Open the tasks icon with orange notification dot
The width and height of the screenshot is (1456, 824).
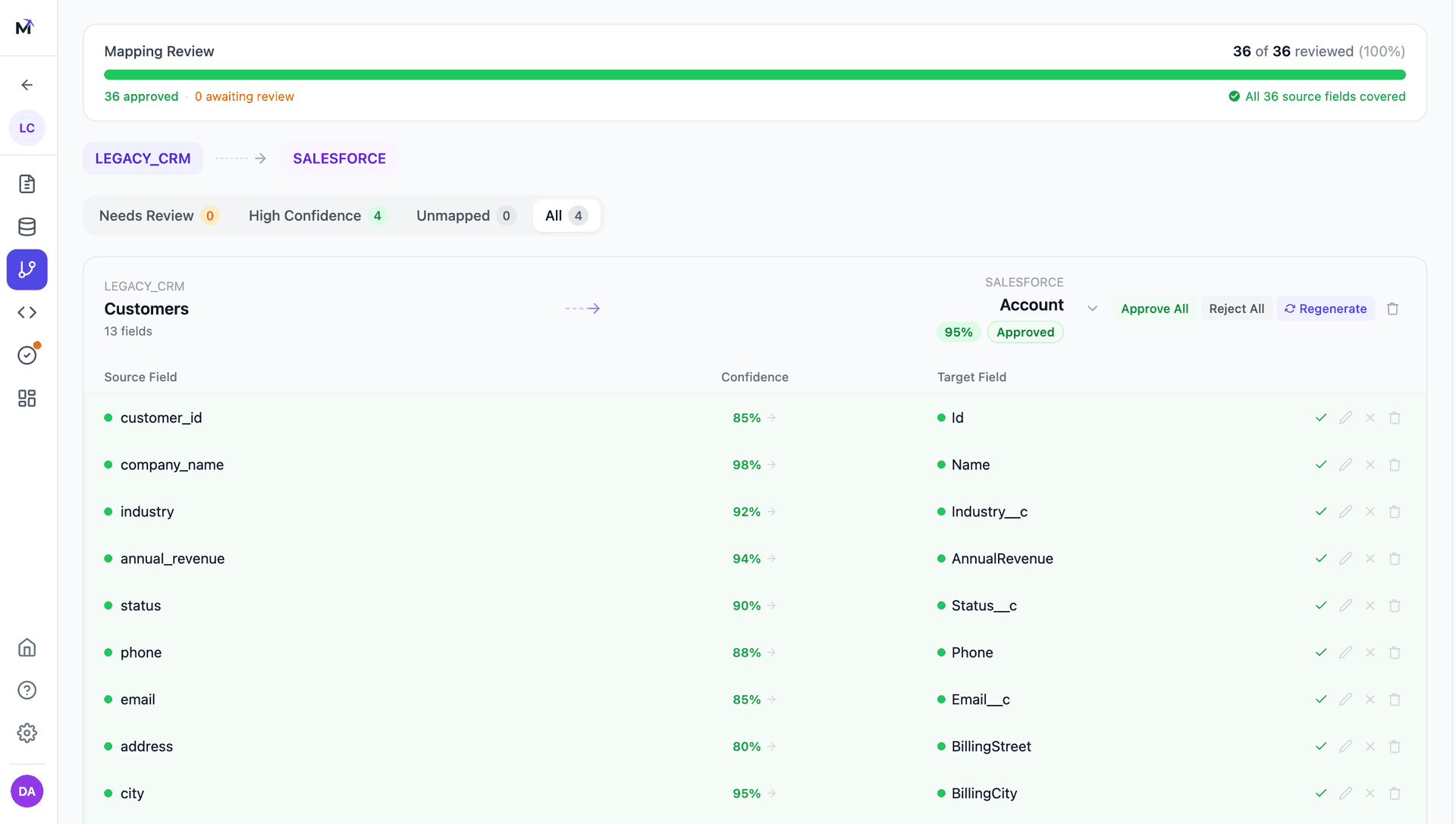(27, 354)
